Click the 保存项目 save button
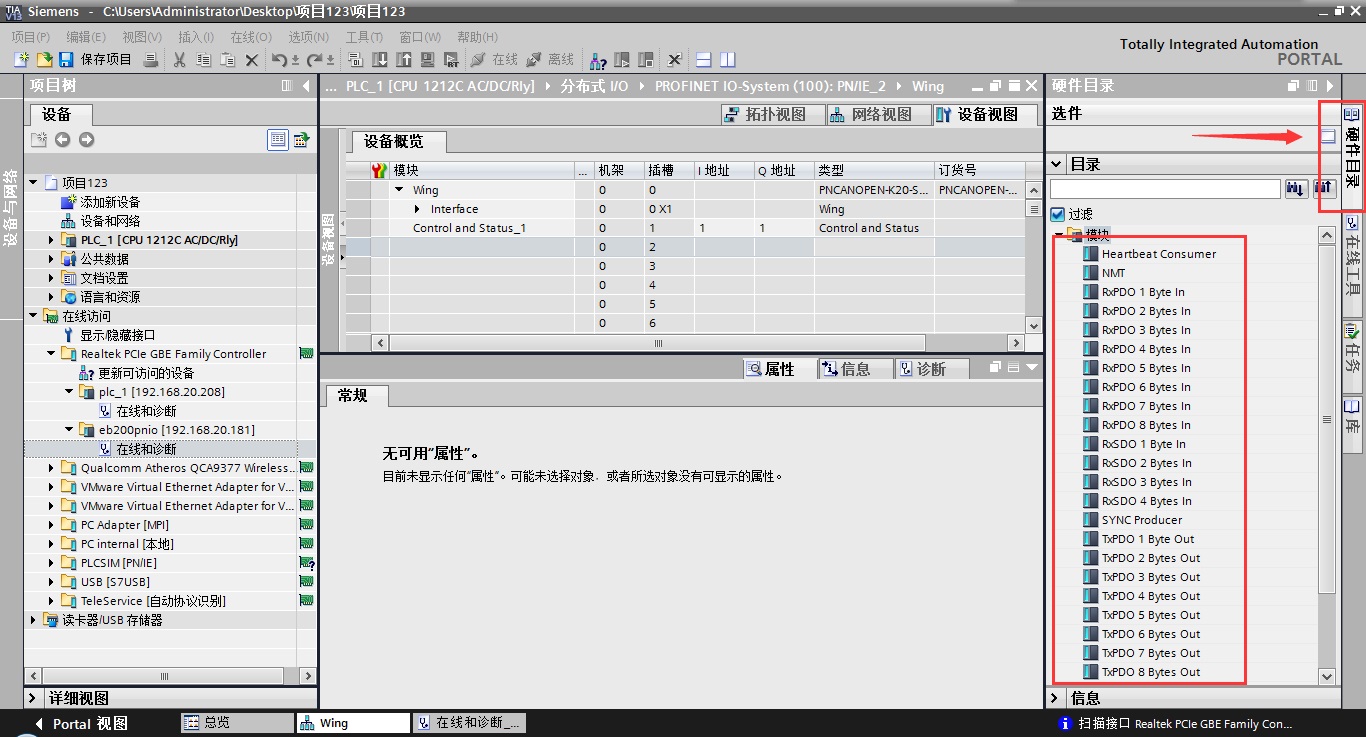This screenshot has width=1366, height=737. point(95,60)
